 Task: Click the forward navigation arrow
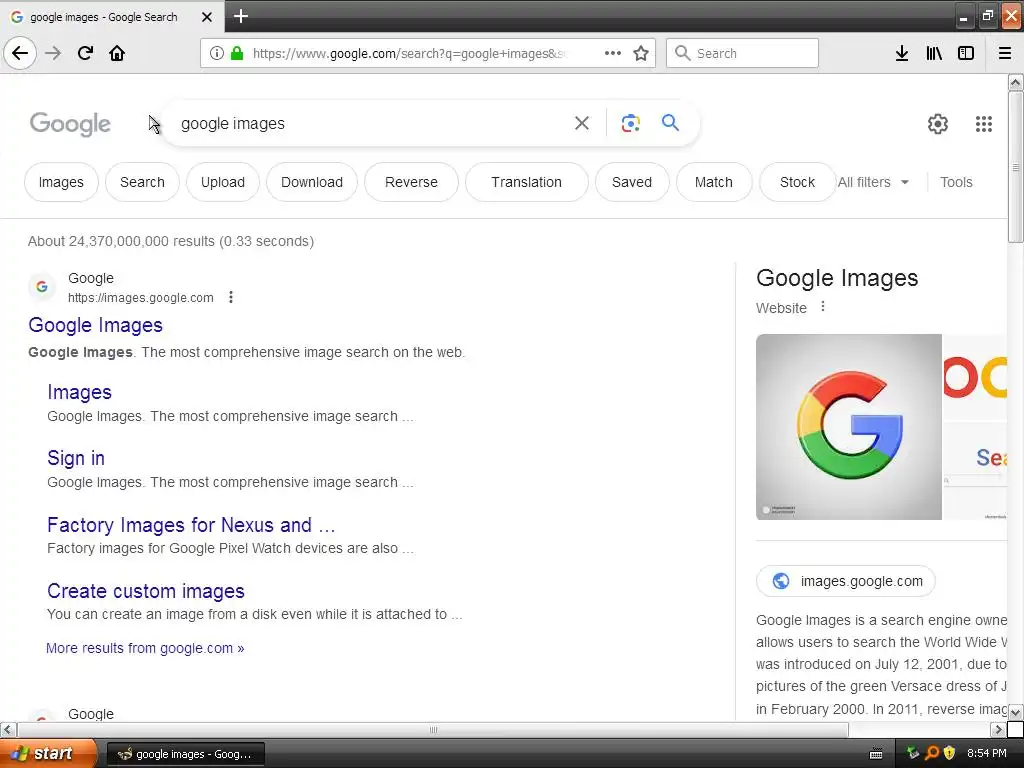point(54,53)
